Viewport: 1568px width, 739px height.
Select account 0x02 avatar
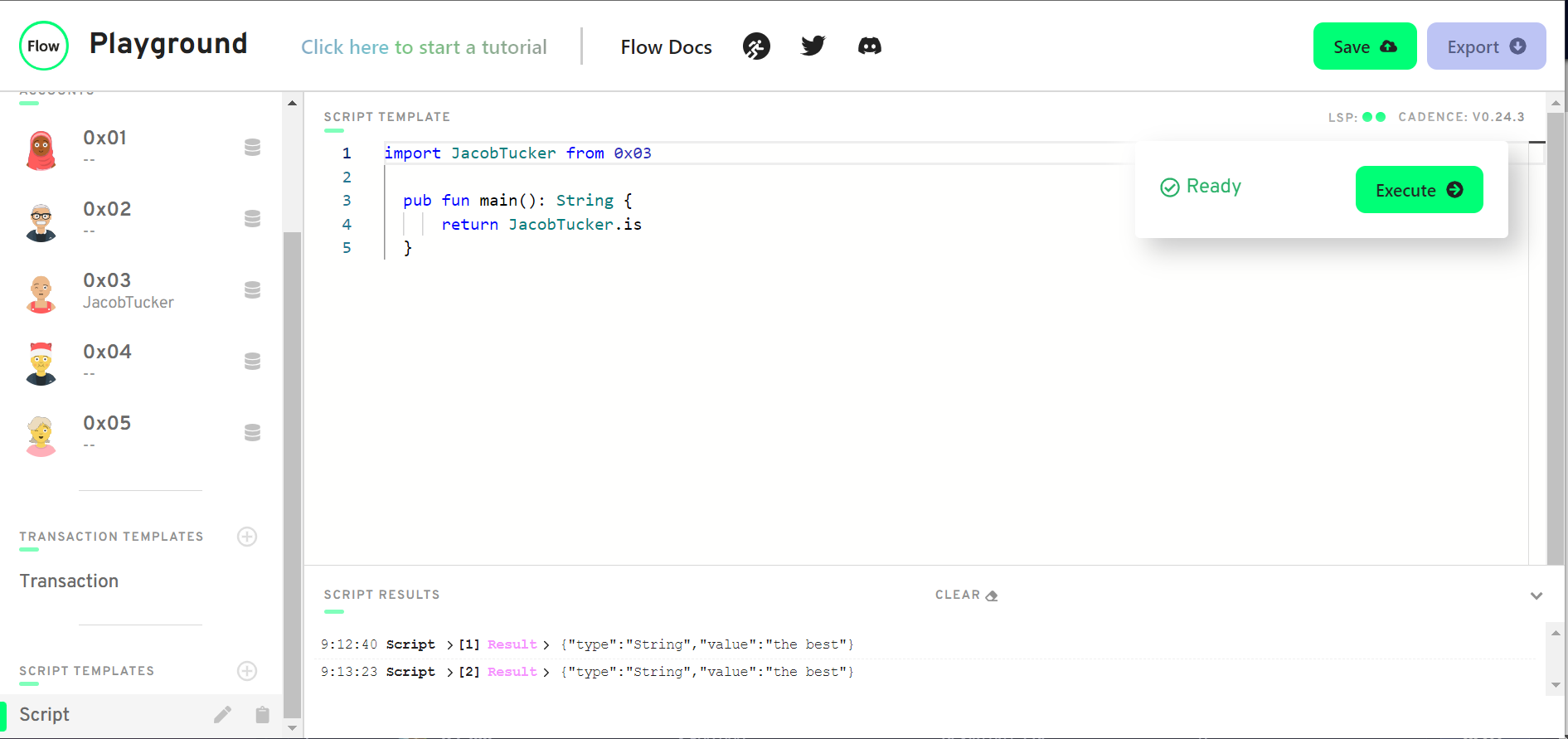[41, 221]
